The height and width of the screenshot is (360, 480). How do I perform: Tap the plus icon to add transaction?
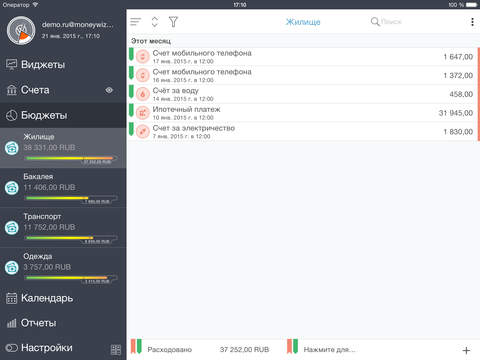click(x=466, y=350)
